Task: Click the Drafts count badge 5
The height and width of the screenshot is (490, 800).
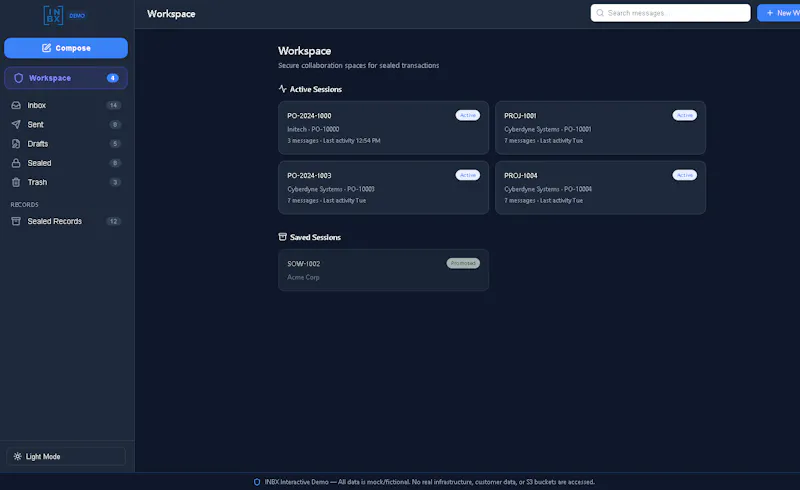Action: (x=115, y=144)
